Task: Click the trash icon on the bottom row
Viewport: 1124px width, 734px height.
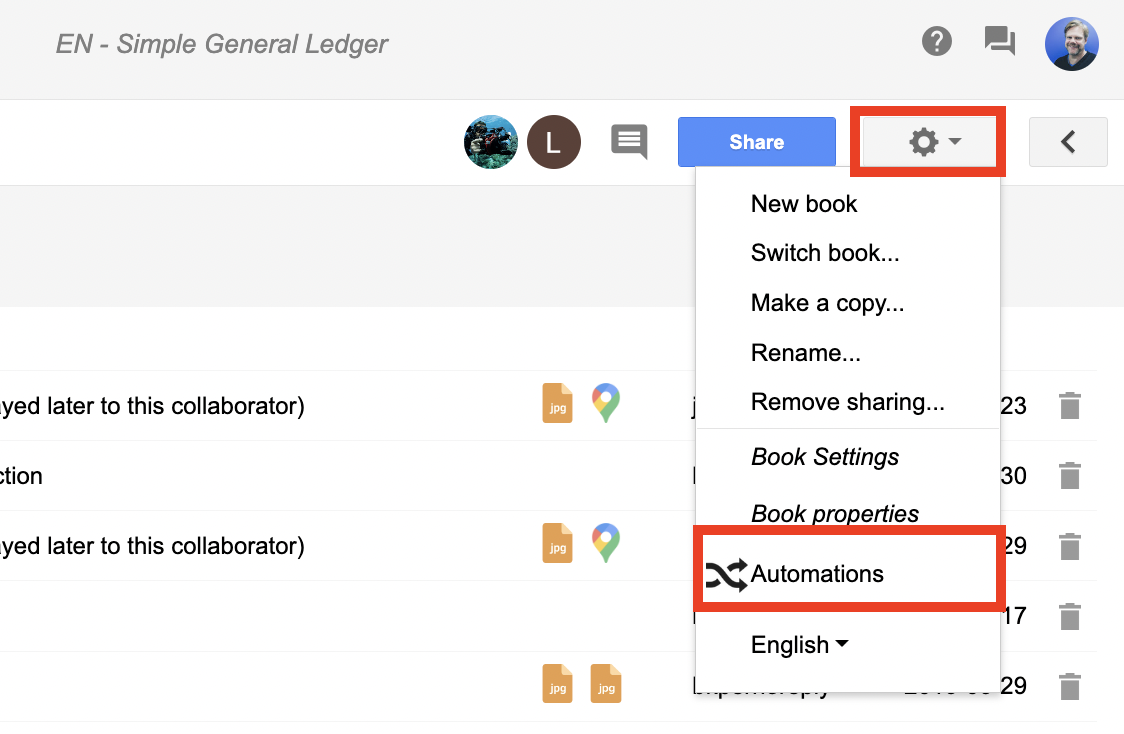Action: (x=1069, y=685)
